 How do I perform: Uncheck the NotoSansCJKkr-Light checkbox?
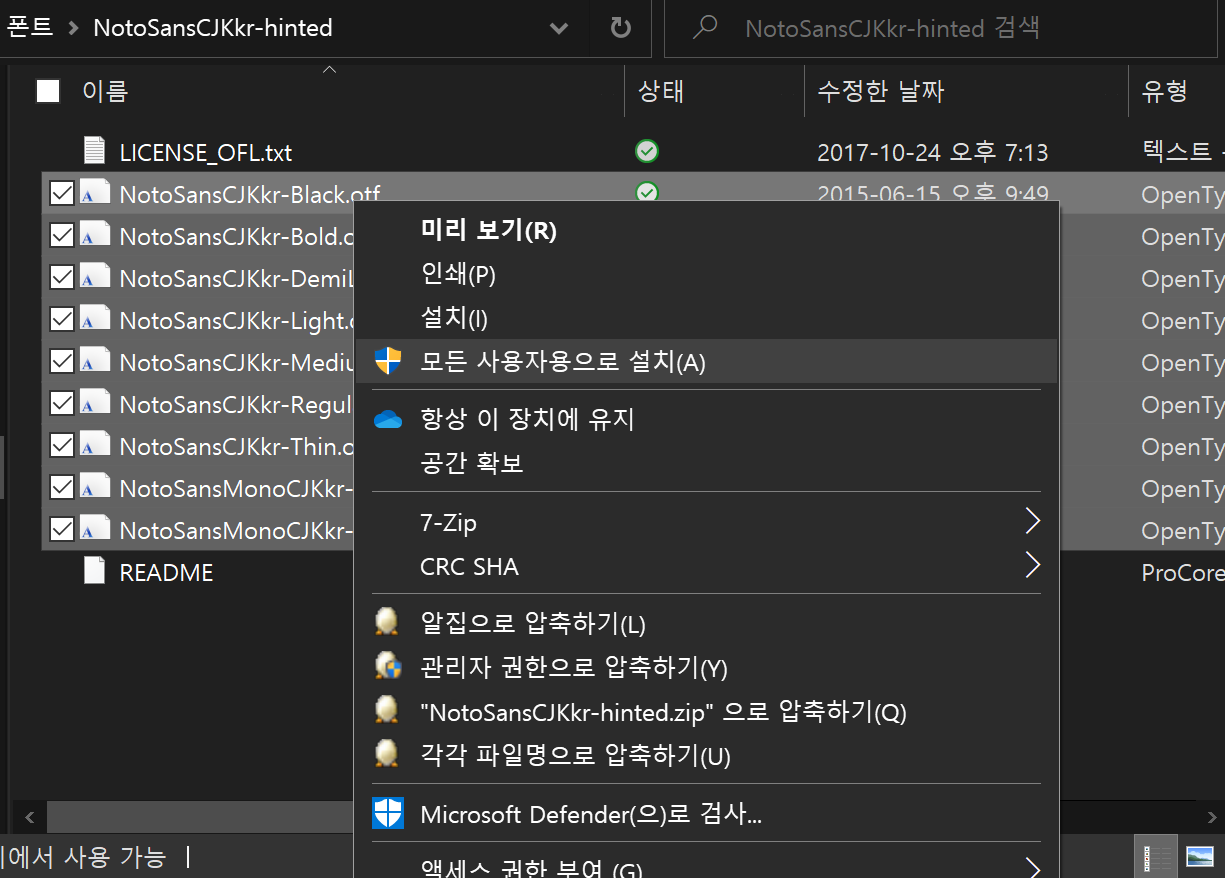(62, 319)
